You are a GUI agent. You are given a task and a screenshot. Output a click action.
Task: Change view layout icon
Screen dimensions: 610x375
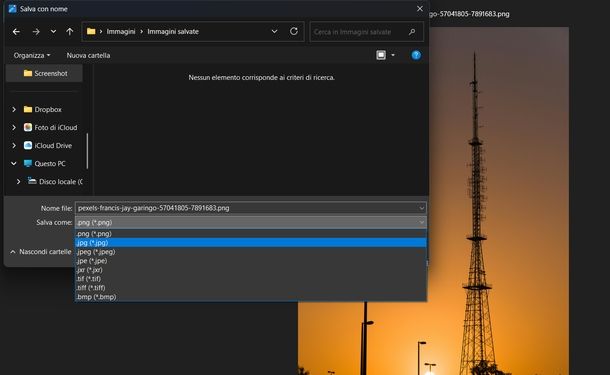click(x=381, y=55)
